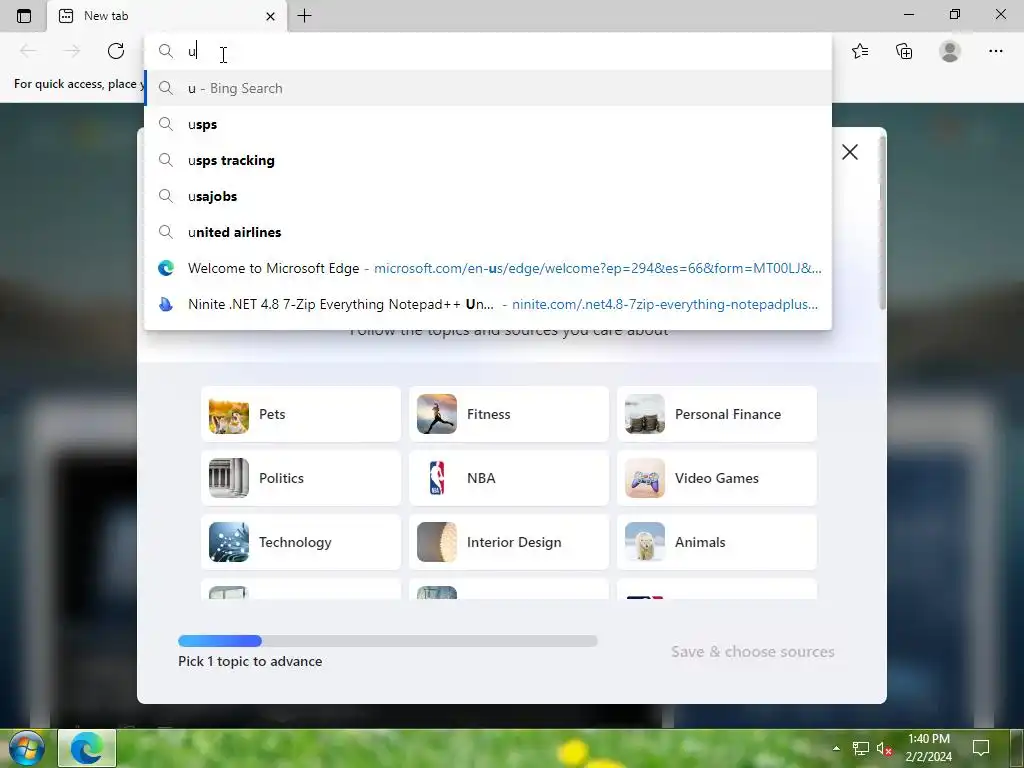Choose the 'united airlines' suggestion

point(488,232)
